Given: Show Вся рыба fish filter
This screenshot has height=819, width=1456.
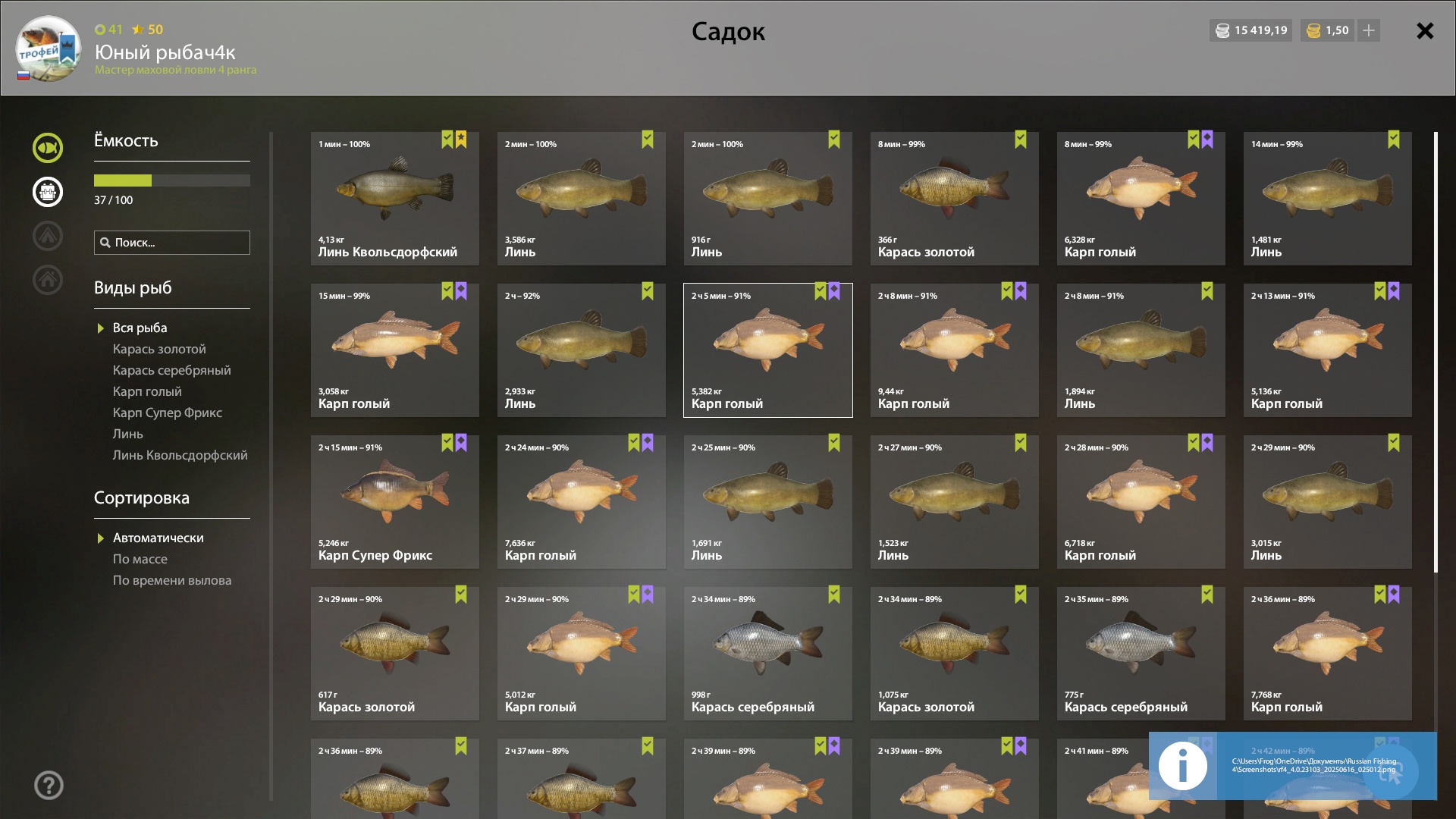Looking at the screenshot, I should point(140,328).
